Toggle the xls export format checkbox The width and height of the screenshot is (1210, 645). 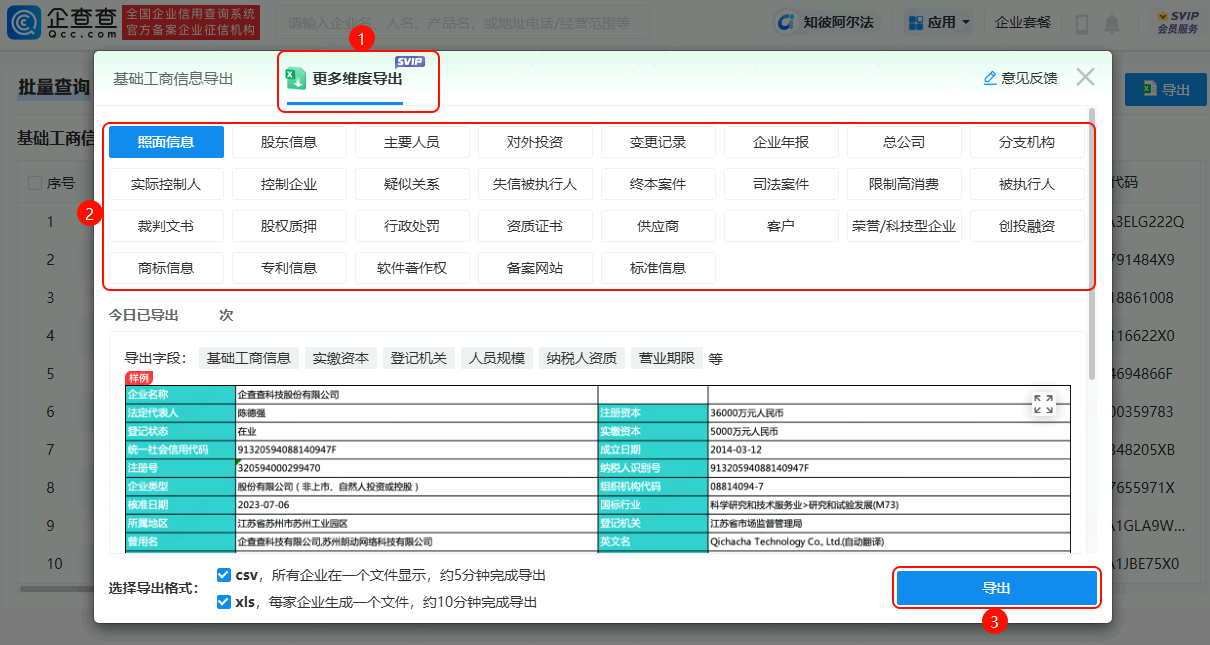[224, 602]
